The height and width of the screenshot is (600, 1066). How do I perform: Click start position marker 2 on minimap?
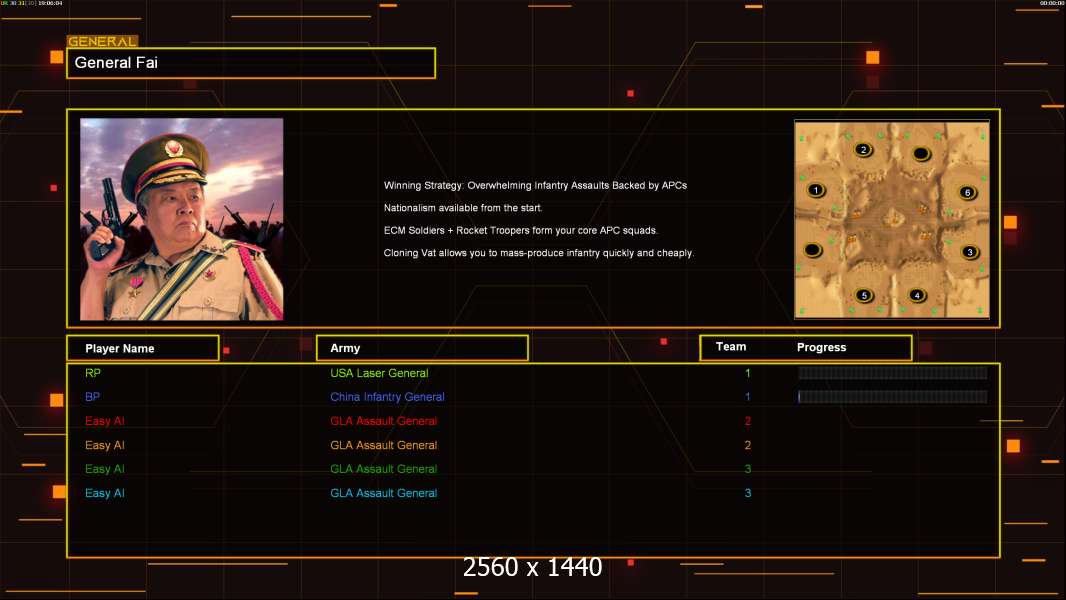pos(863,149)
